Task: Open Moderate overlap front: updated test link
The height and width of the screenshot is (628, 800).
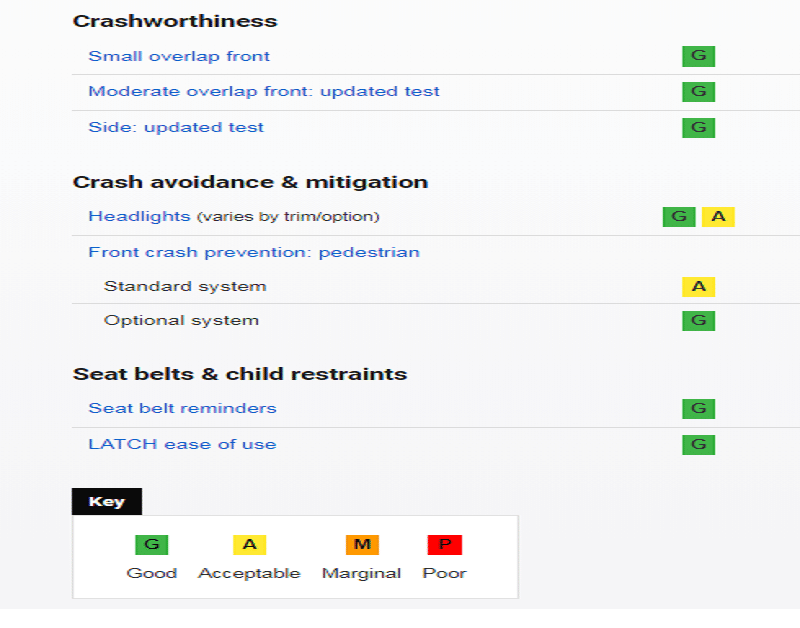Action: (x=264, y=92)
